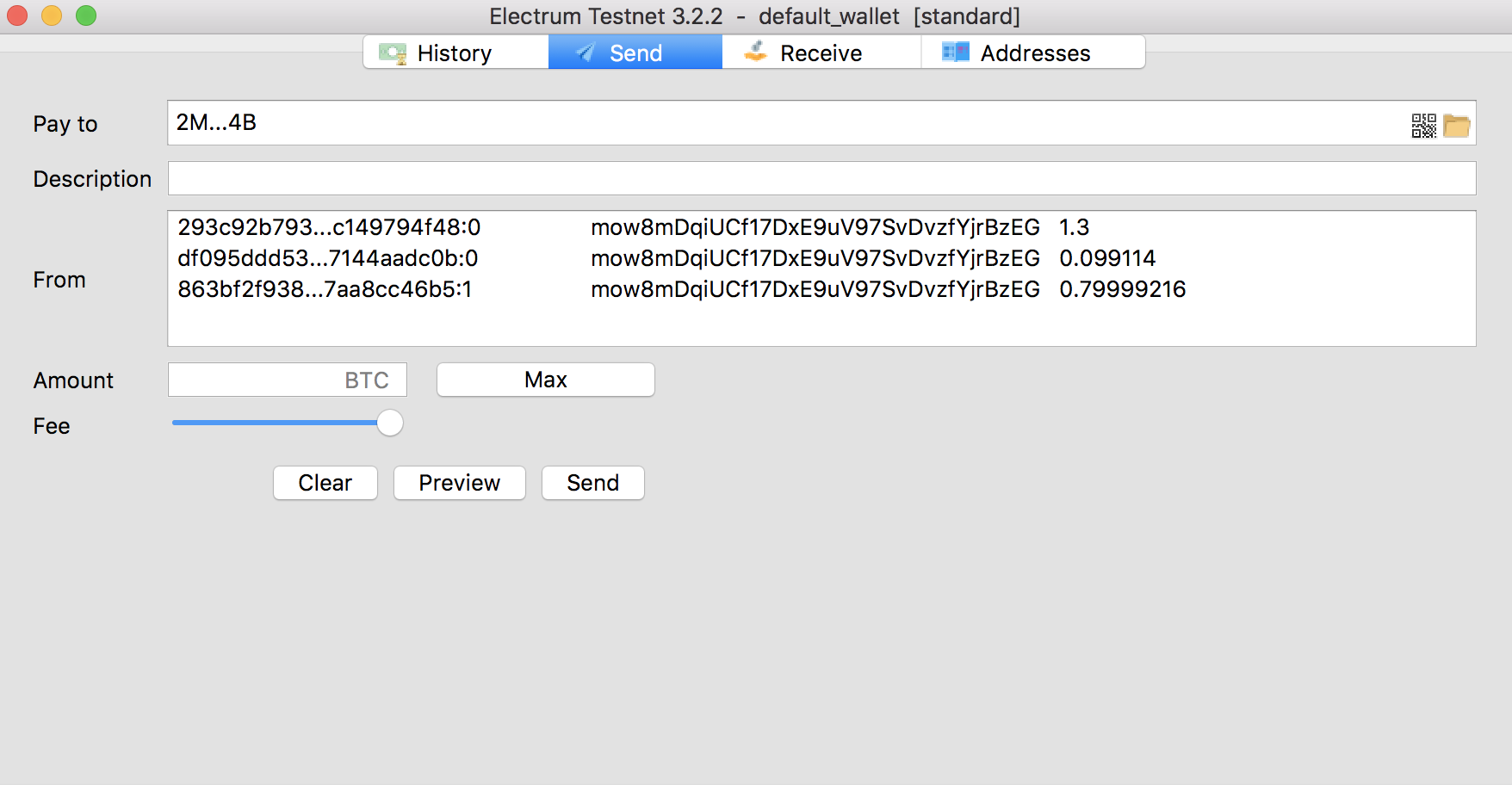Click the Clear button
The width and height of the screenshot is (1512, 785).
pyautogui.click(x=325, y=483)
